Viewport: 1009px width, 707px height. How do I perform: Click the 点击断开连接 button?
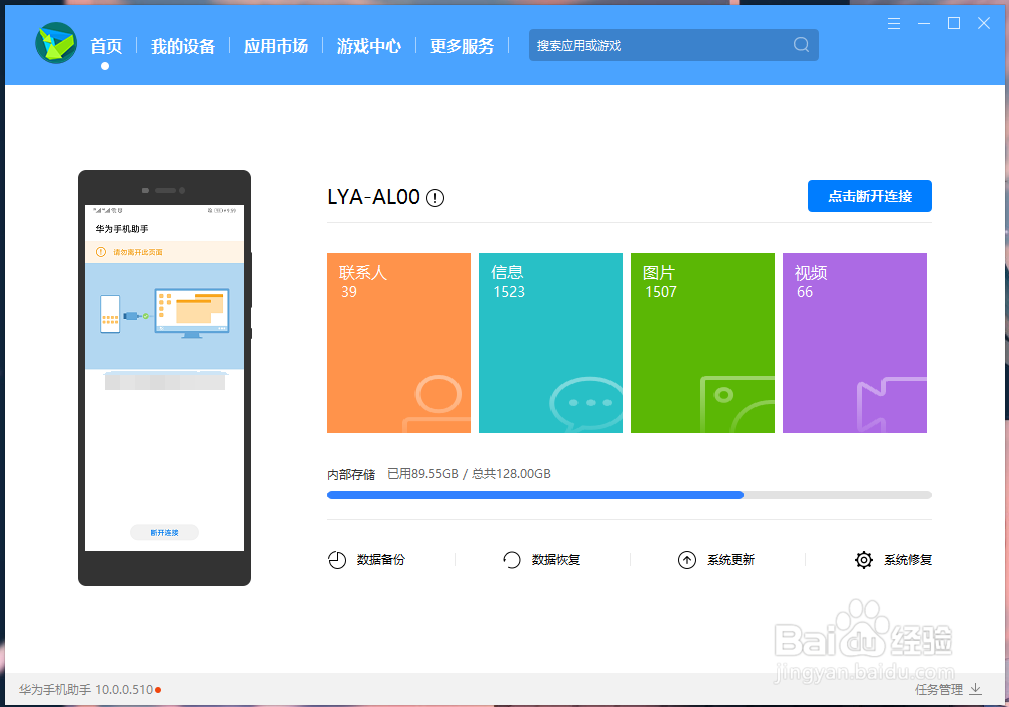(869, 196)
